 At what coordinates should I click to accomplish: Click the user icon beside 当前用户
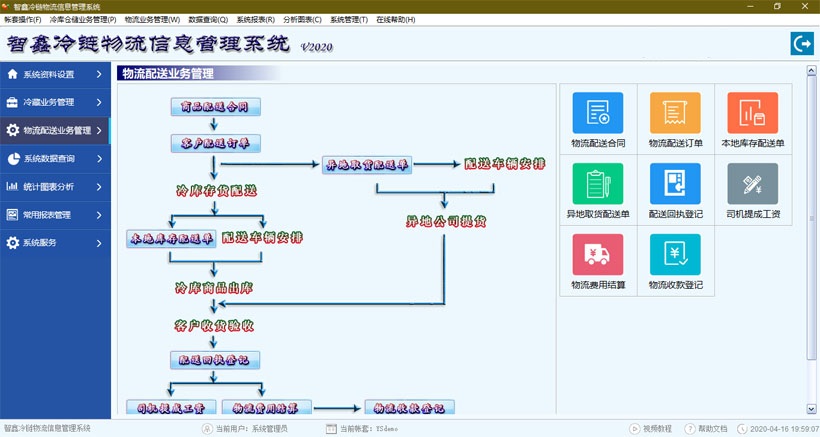[207, 429]
